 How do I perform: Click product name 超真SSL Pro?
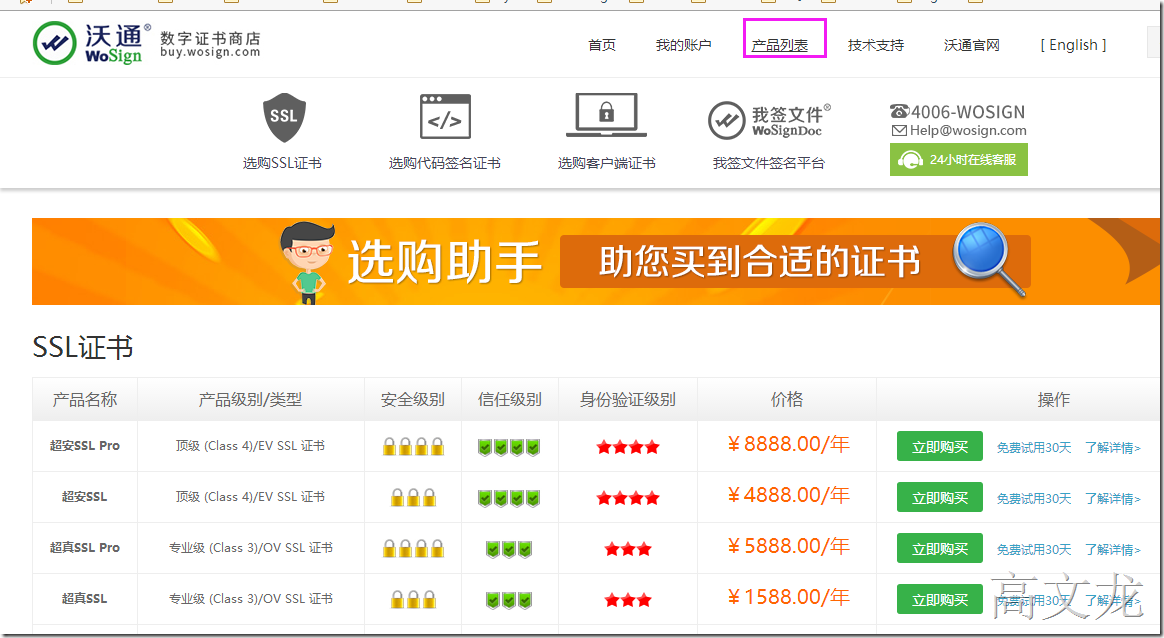tap(85, 547)
